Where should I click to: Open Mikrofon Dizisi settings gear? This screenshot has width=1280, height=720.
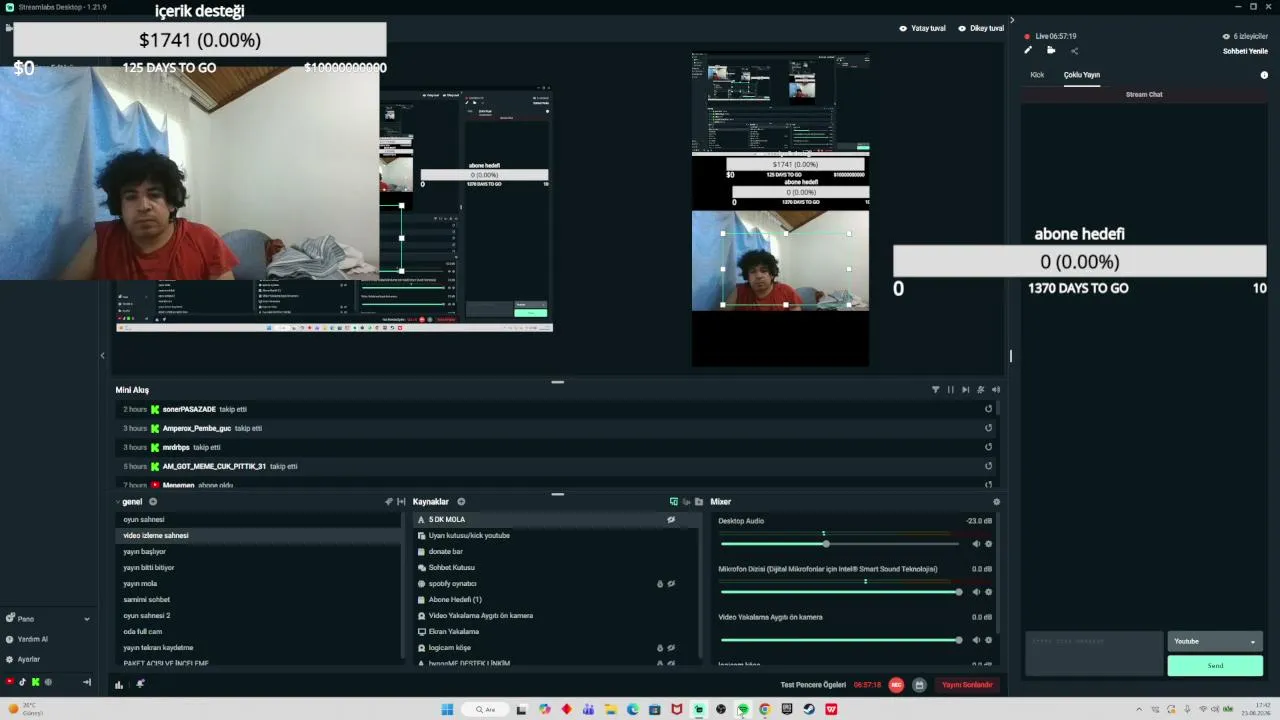(989, 592)
